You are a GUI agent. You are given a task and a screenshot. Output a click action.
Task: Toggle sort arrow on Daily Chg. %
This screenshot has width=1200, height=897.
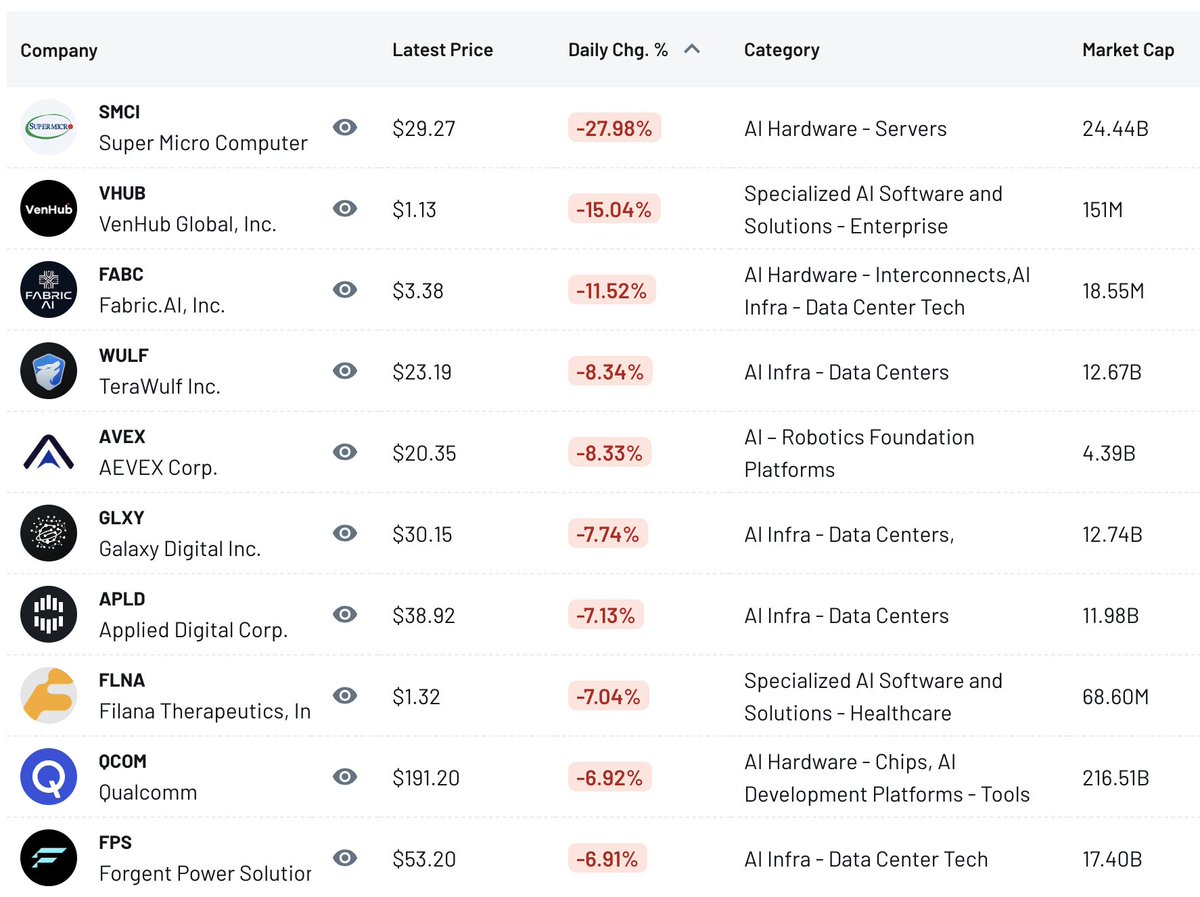pos(692,49)
